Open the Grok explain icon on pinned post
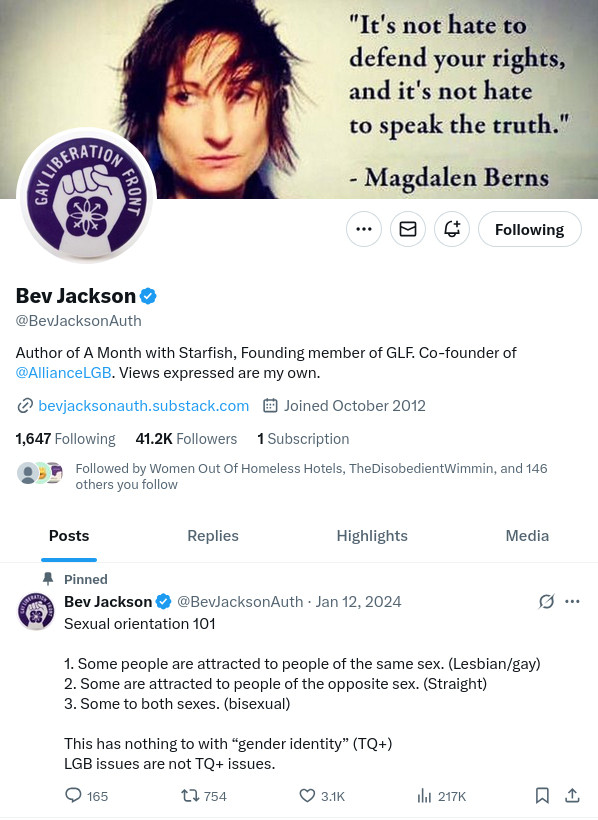 coord(546,601)
